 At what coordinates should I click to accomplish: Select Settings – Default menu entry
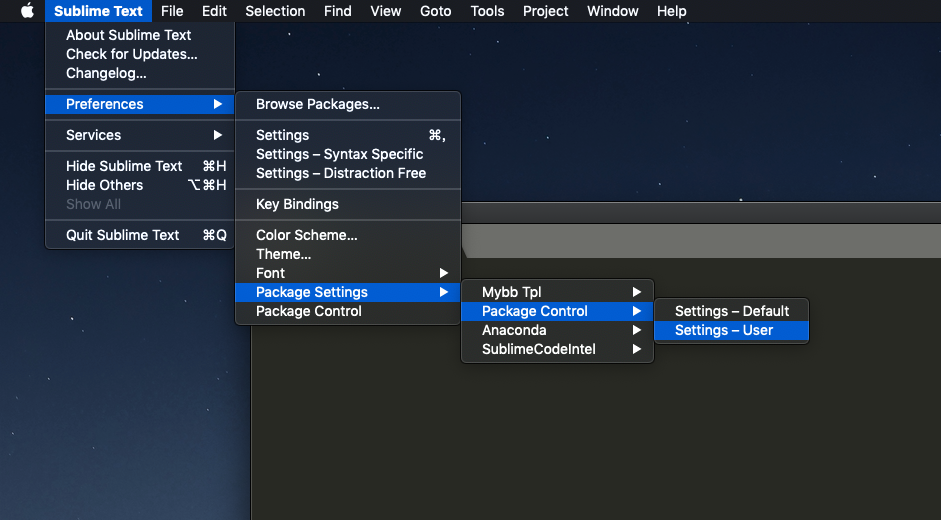731,311
